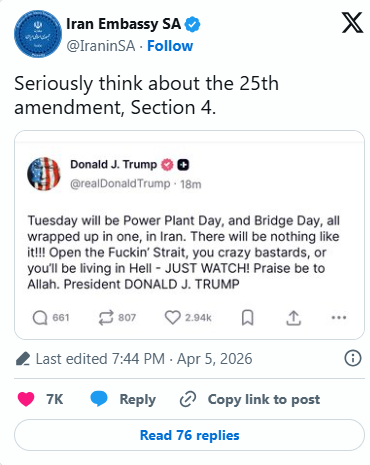Click the Last edited pencil icon
The height and width of the screenshot is (465, 370).
[x=23, y=359]
